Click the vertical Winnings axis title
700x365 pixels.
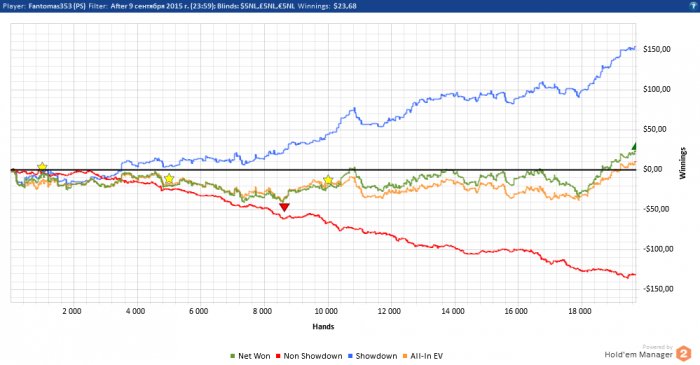[682, 163]
